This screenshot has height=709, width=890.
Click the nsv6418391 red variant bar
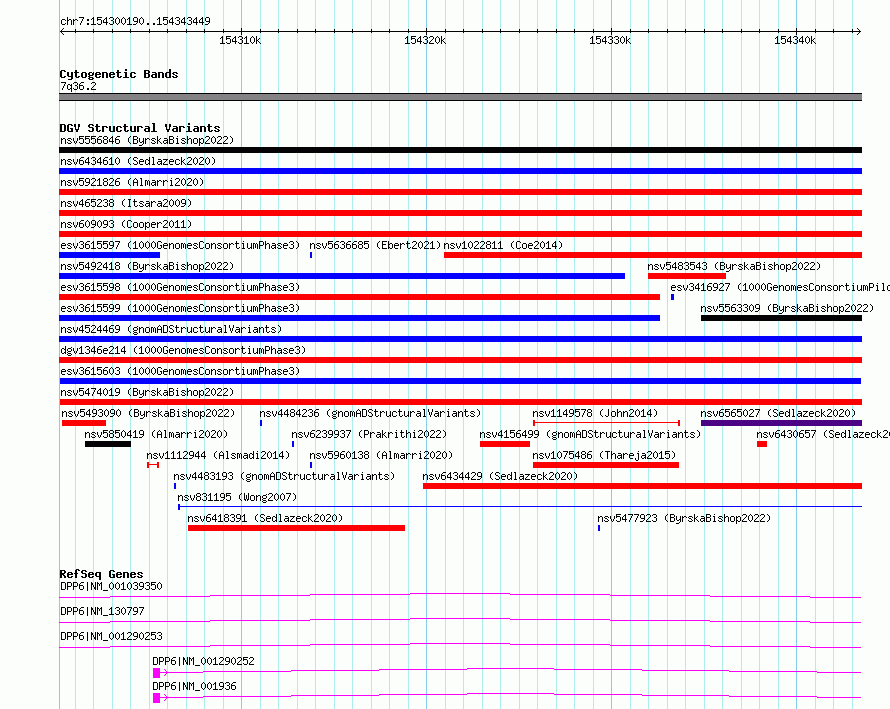(296, 528)
